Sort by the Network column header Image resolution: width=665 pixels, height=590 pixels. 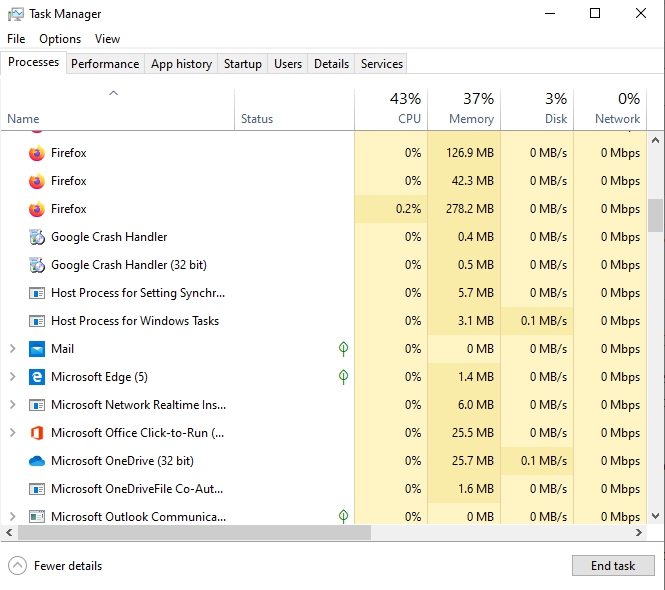click(610, 109)
